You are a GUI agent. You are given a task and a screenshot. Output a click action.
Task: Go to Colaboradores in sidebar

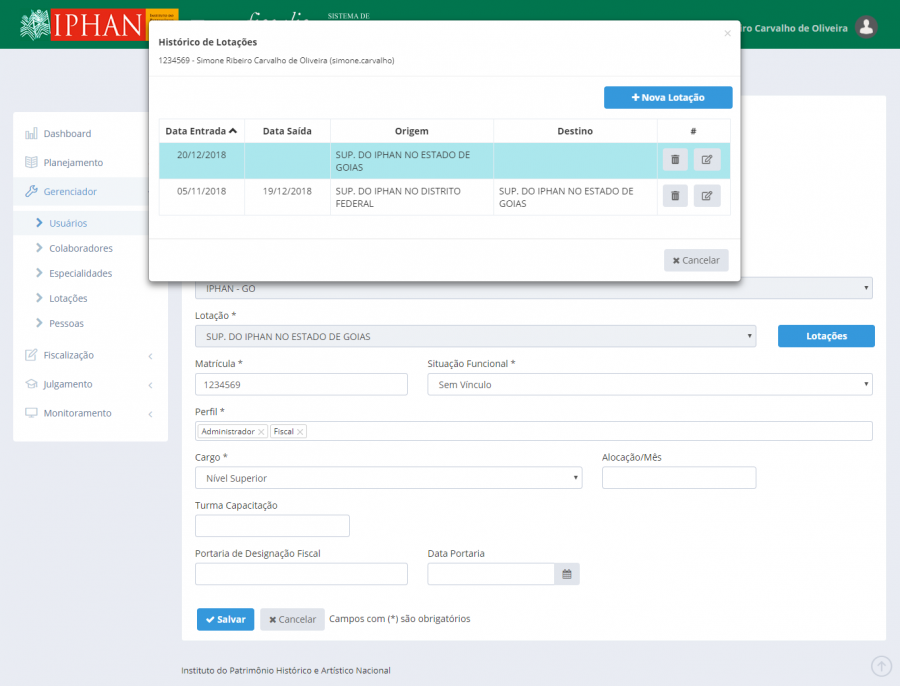[x=80, y=248]
